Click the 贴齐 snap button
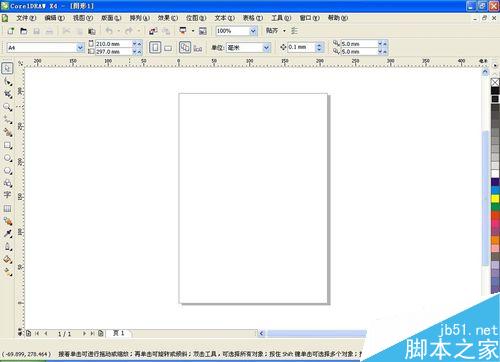 point(272,31)
